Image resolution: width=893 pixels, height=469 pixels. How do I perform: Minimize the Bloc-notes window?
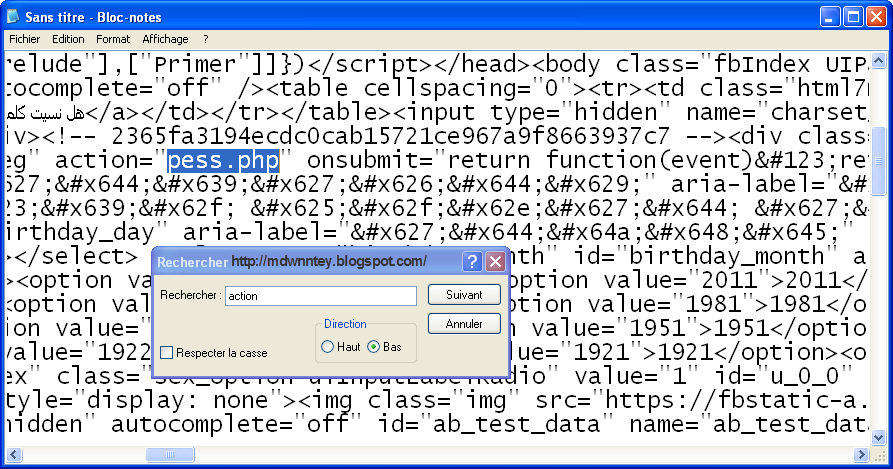(x=830, y=17)
